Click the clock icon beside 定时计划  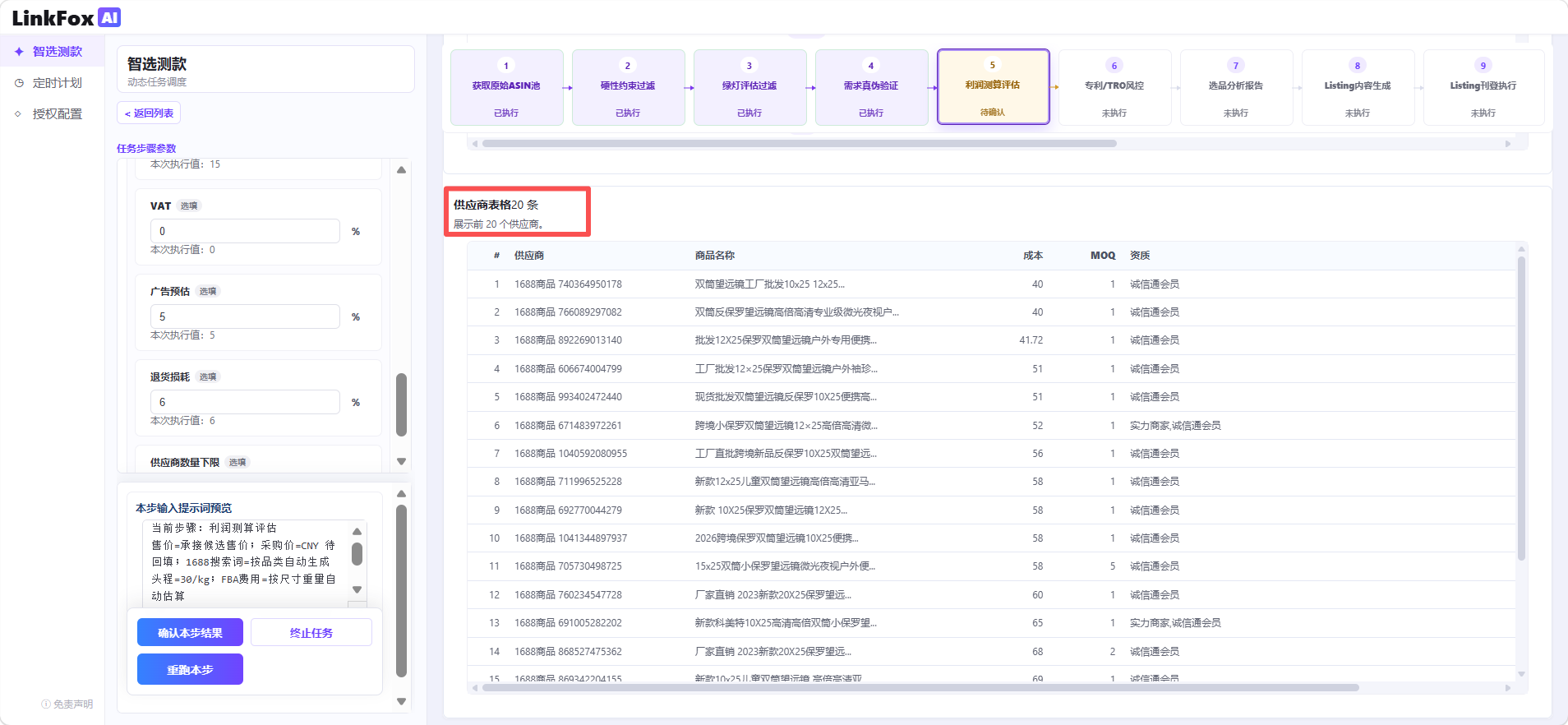19,83
